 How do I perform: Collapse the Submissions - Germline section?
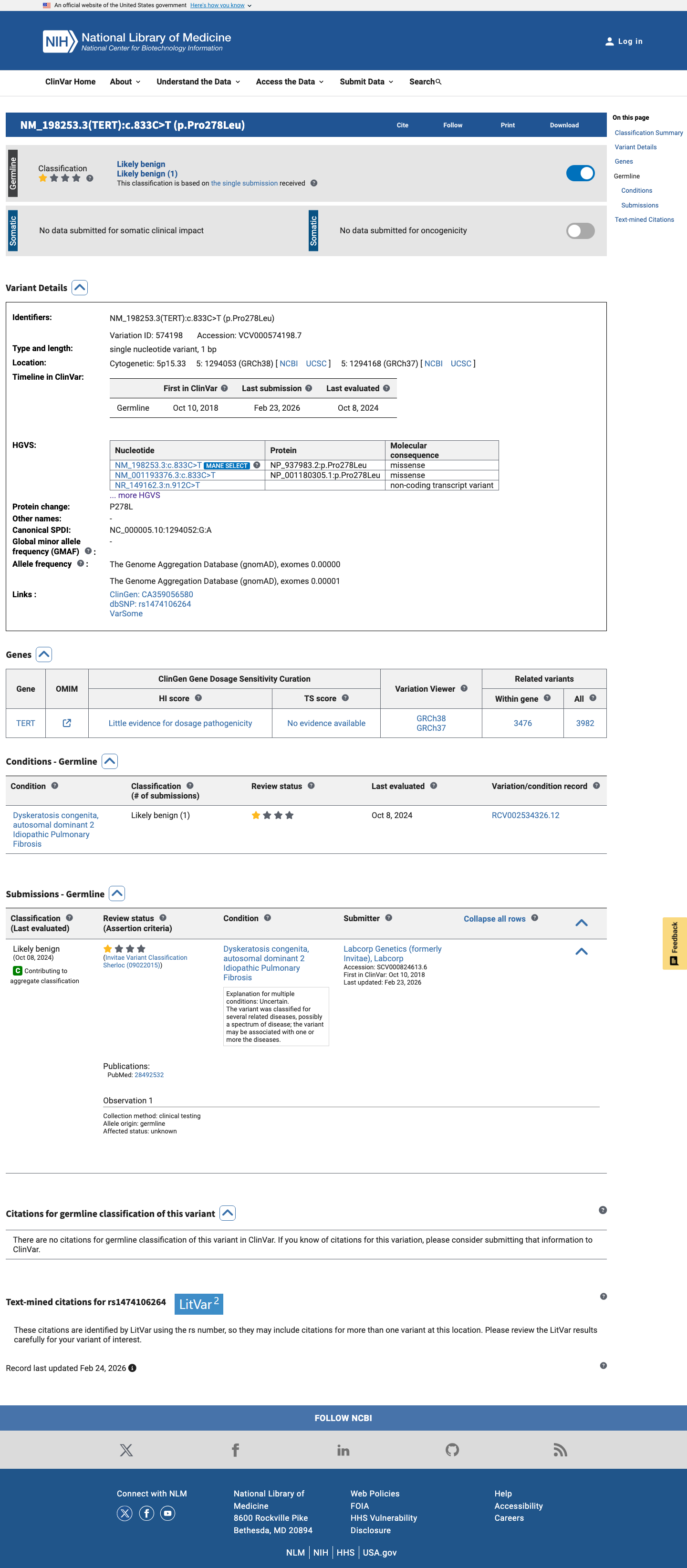[x=117, y=893]
